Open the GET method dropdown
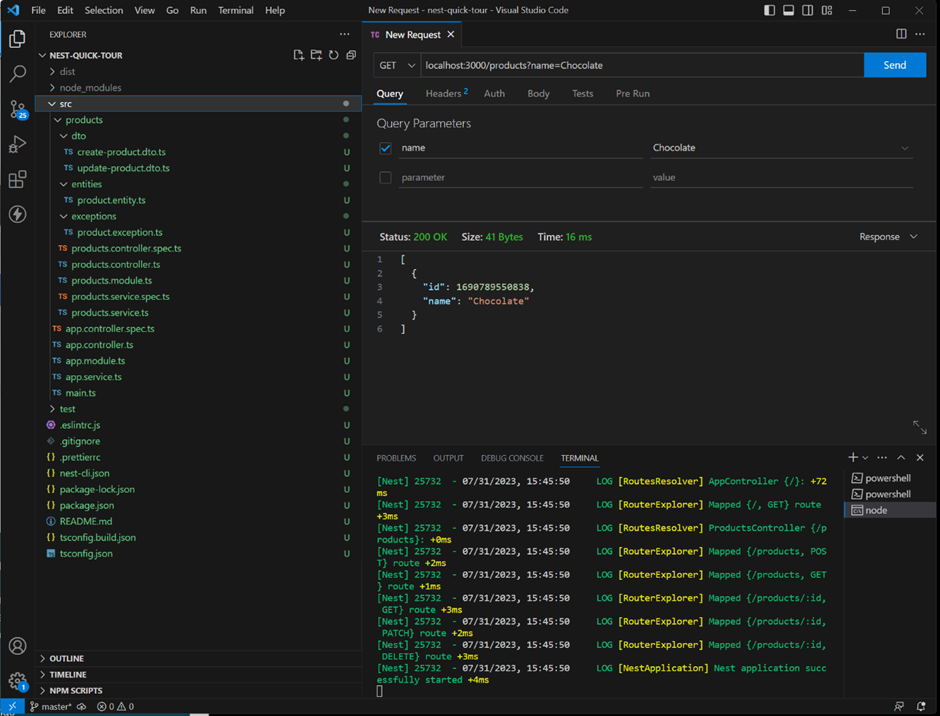Image resolution: width=940 pixels, height=716 pixels. coord(396,65)
